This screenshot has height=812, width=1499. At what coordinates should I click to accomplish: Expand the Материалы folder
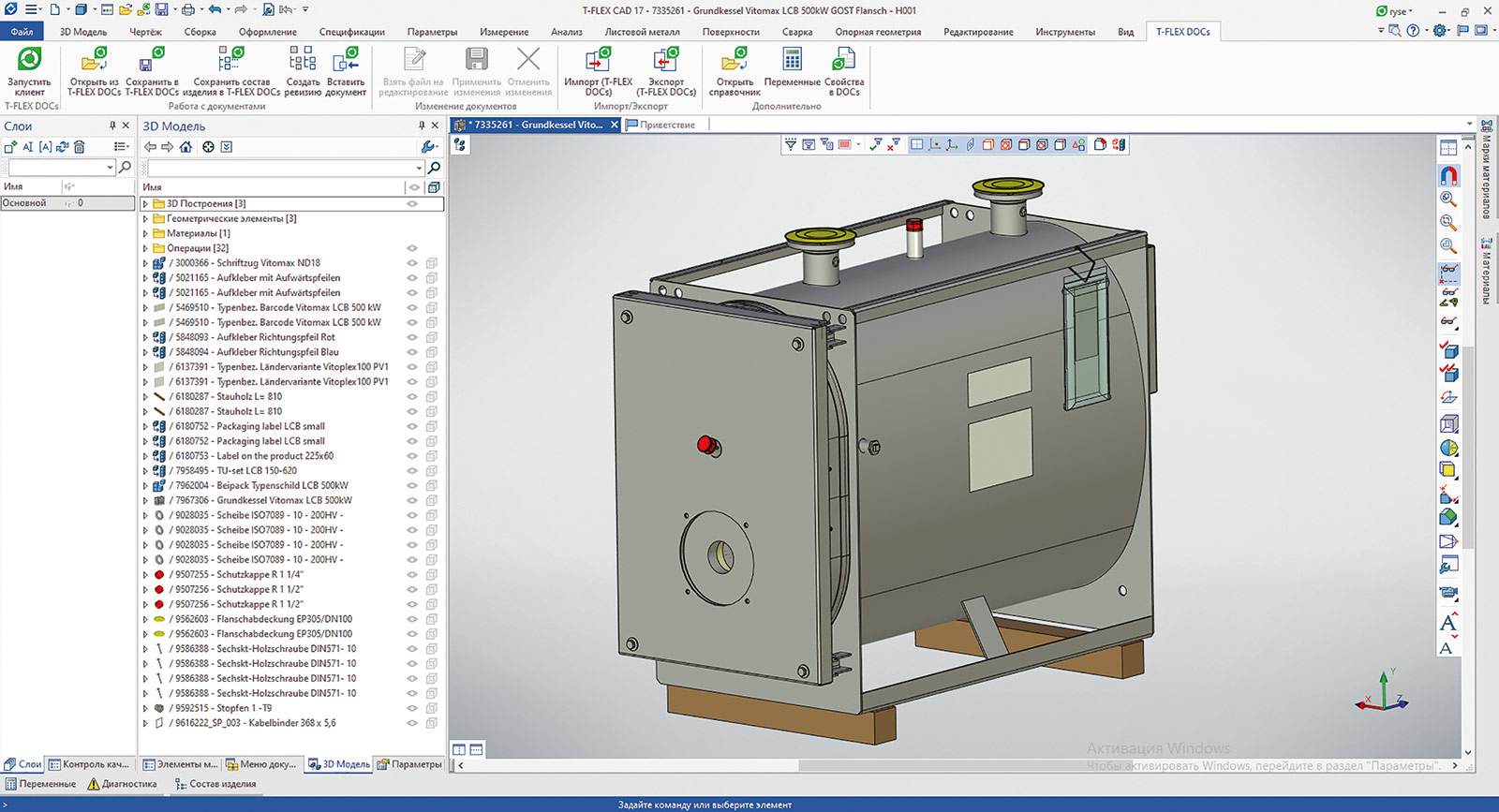coord(146,233)
